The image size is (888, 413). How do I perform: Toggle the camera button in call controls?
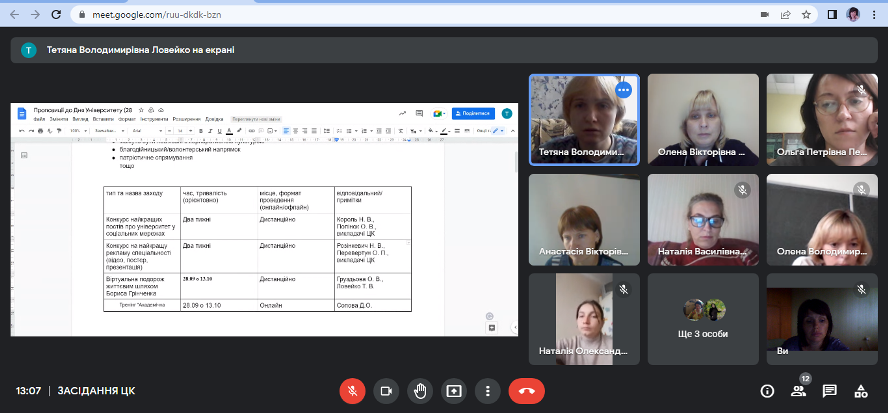[x=386, y=391]
